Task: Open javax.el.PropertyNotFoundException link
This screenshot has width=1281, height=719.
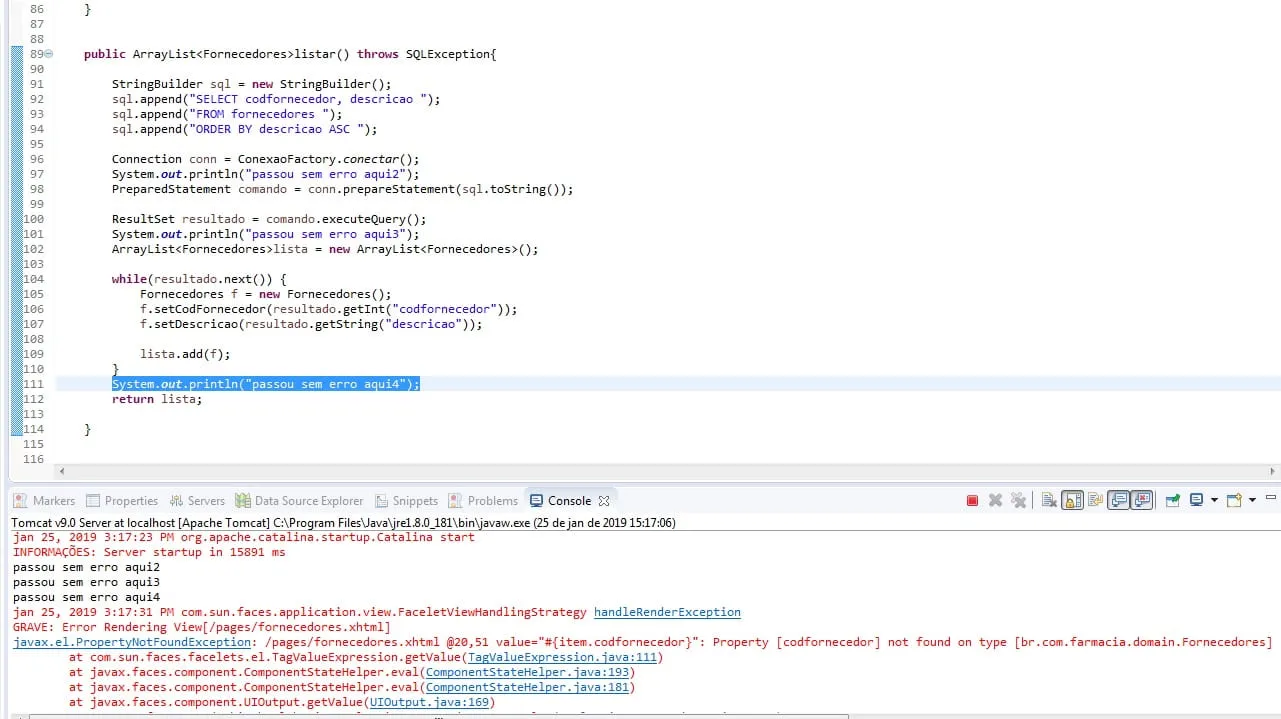Action: click(x=131, y=642)
